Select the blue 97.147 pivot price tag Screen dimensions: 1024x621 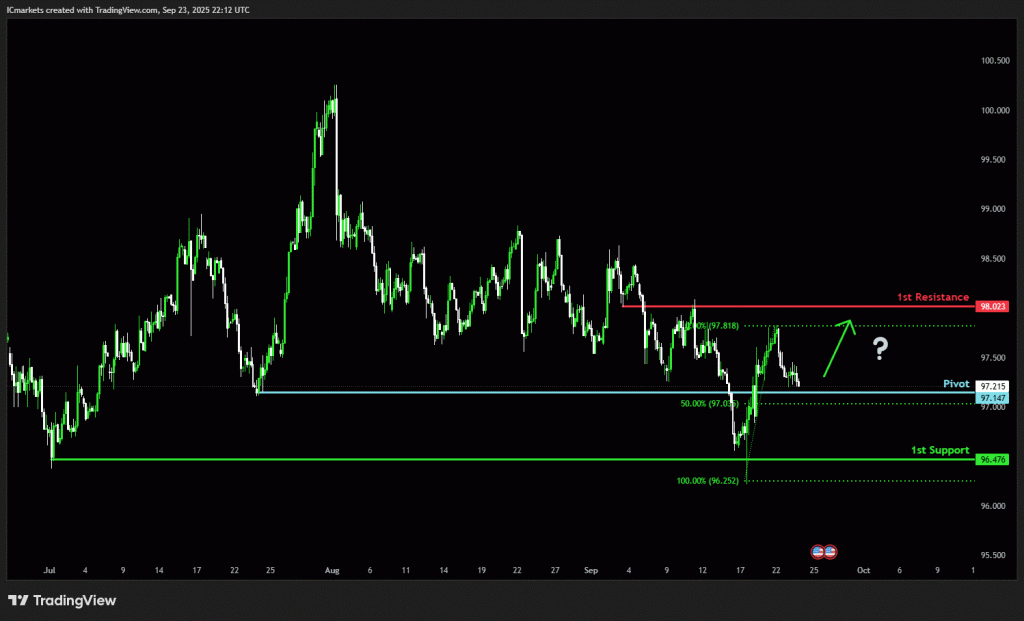[x=992, y=398]
